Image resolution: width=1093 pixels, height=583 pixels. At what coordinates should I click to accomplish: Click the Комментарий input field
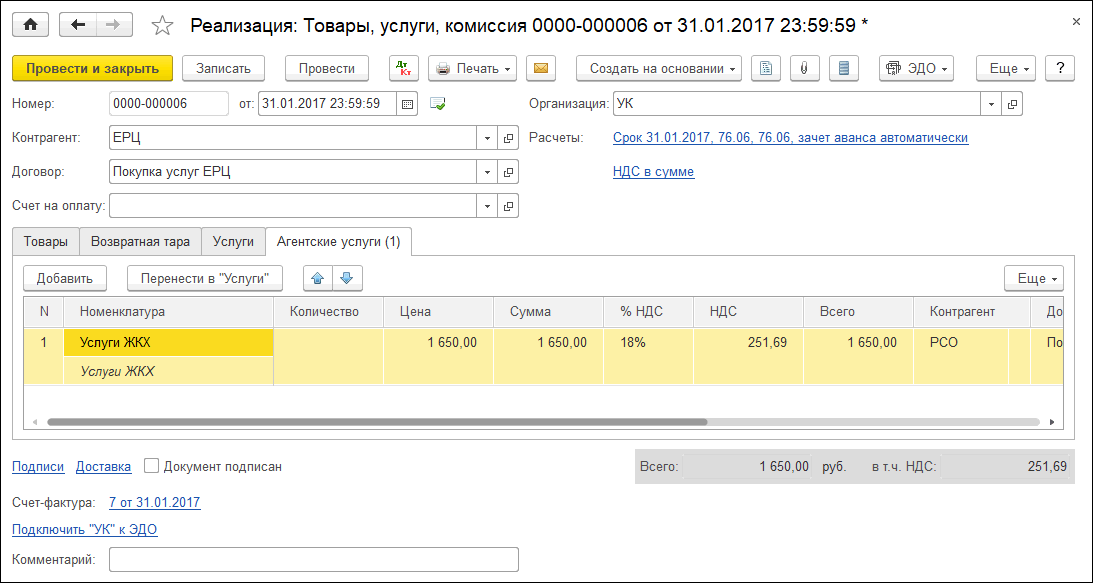pos(313,560)
